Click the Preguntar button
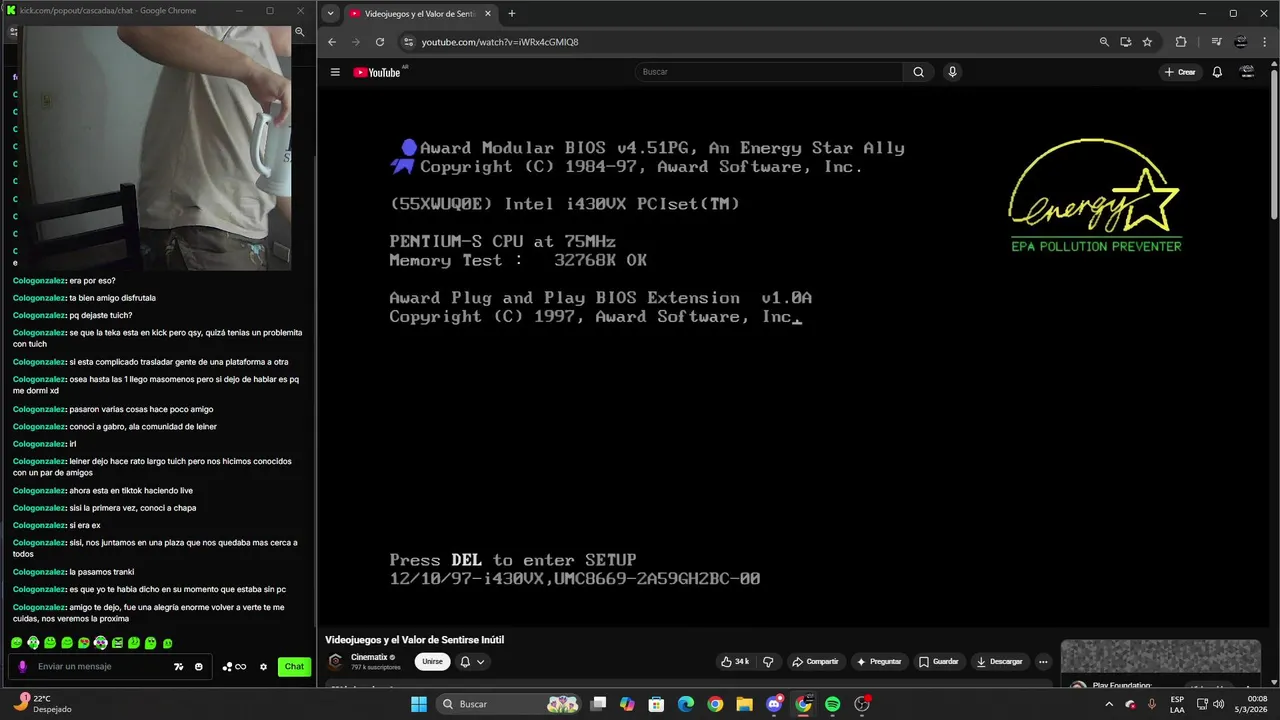The image size is (1280, 720). pyautogui.click(x=879, y=662)
